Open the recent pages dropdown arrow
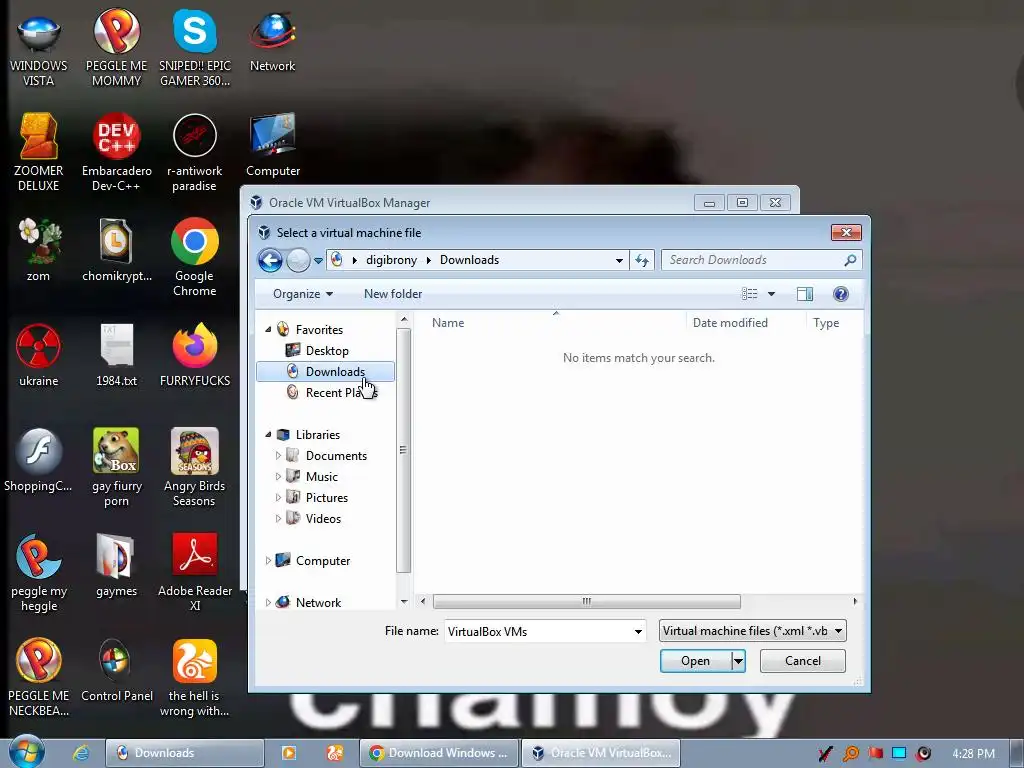 318,261
